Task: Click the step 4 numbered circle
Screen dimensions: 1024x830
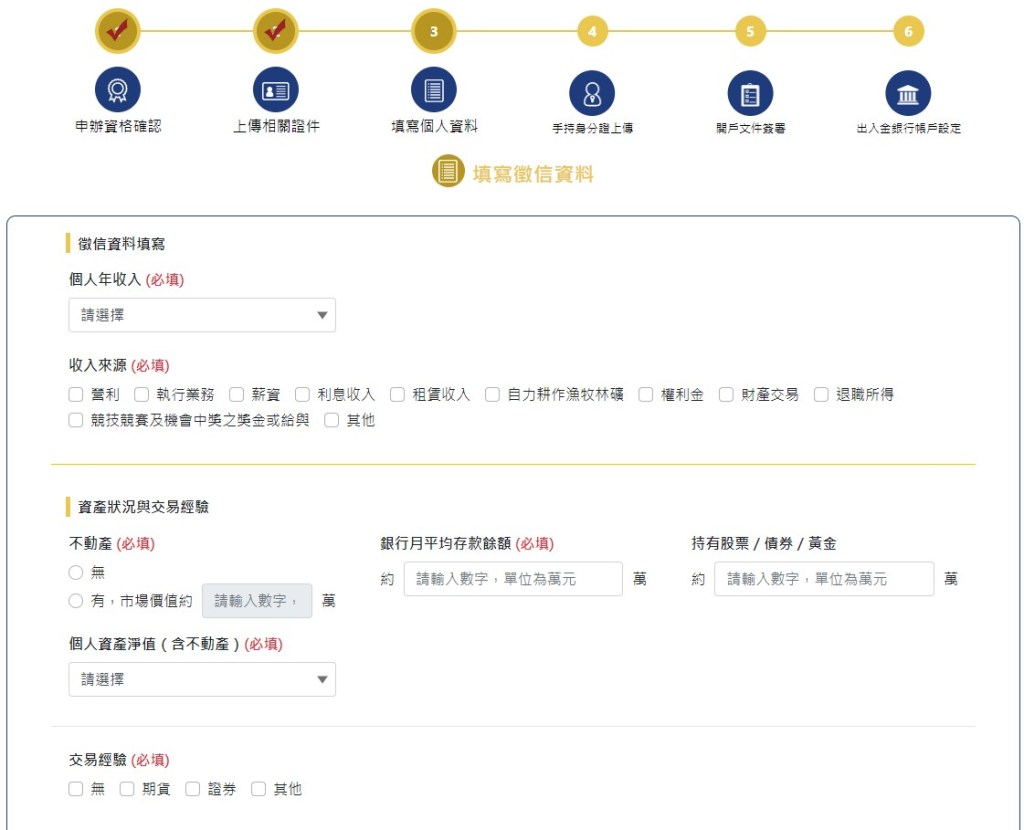Action: click(592, 32)
